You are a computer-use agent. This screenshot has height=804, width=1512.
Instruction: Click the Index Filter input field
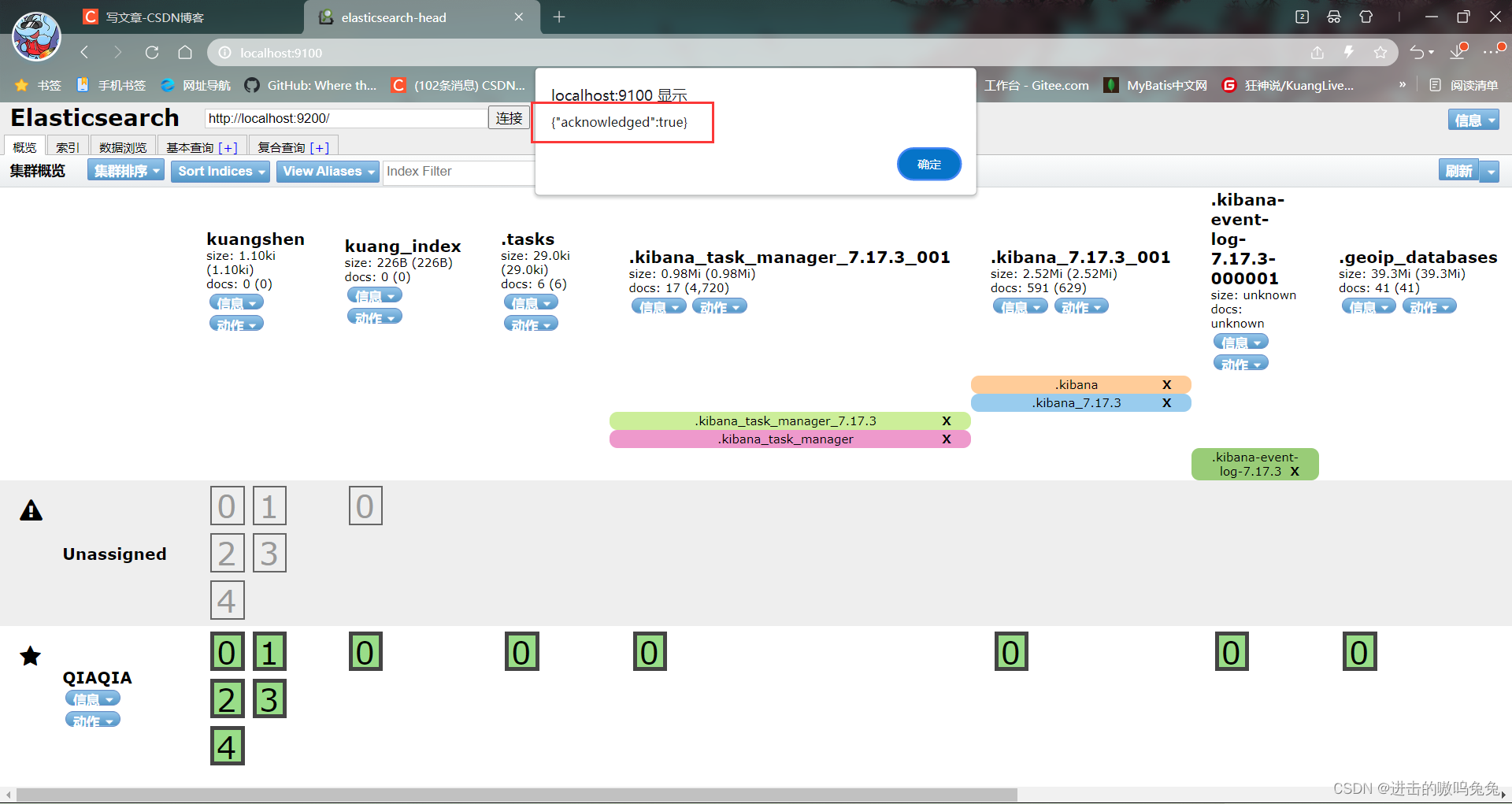click(x=458, y=171)
